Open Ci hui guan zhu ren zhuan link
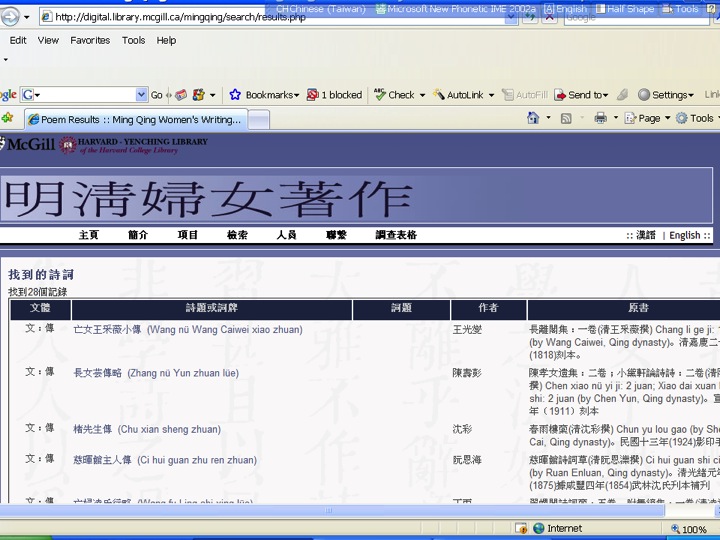The image size is (720, 540). pos(165,460)
